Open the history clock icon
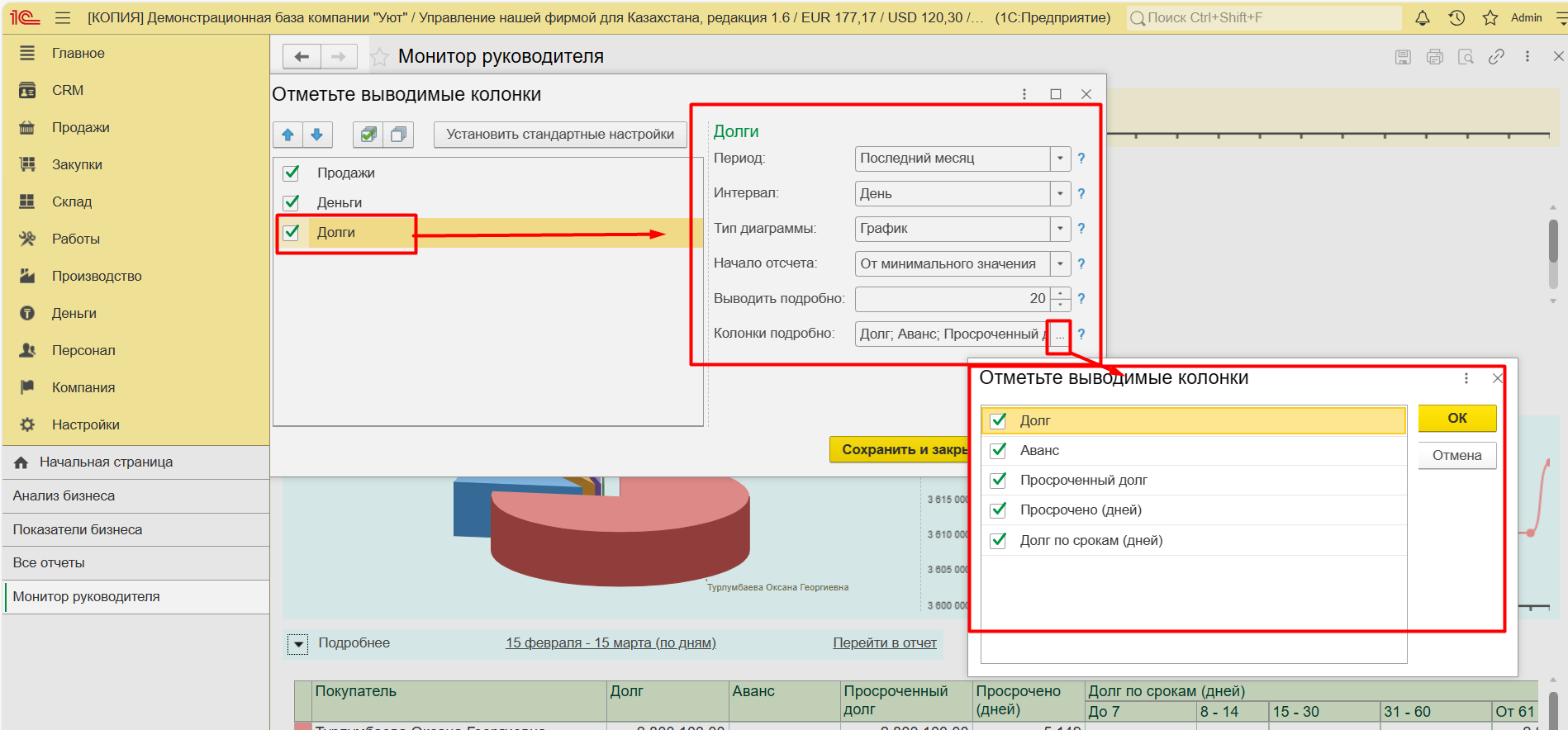The image size is (1568, 730). [1456, 18]
